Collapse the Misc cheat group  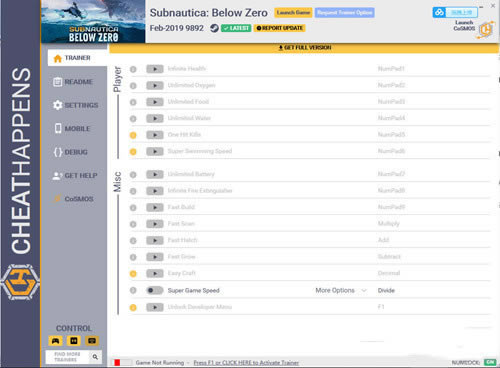click(117, 182)
